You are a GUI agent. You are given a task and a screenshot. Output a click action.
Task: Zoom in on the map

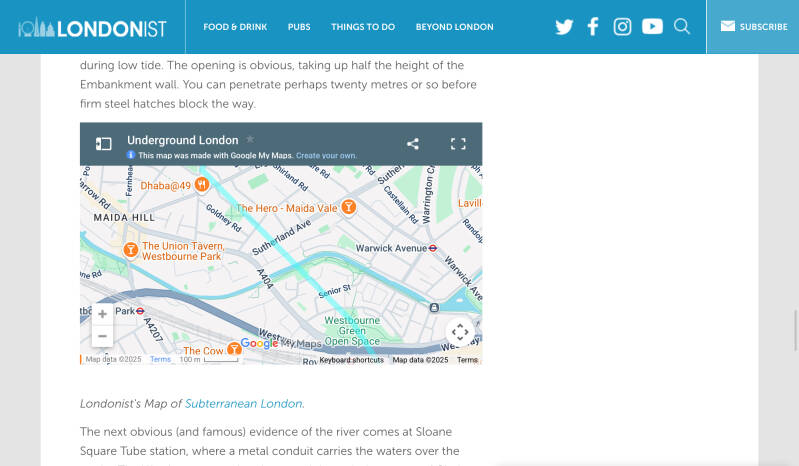102,314
